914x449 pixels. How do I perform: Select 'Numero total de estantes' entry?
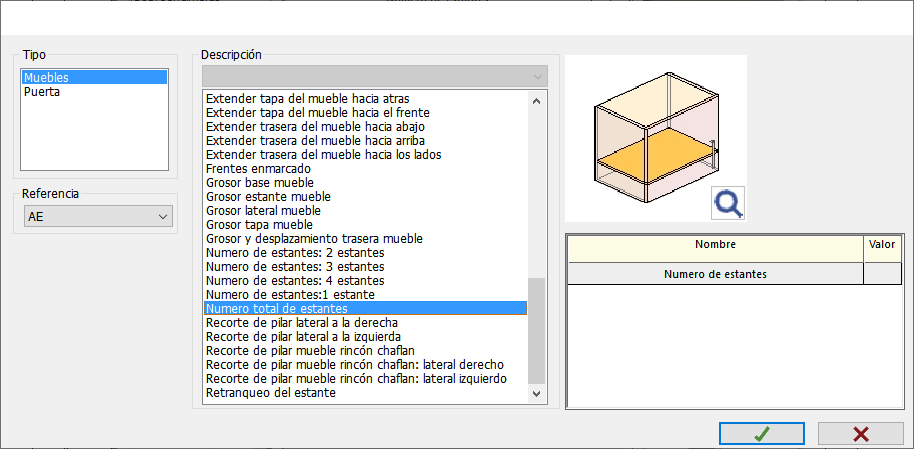[x=365, y=308]
